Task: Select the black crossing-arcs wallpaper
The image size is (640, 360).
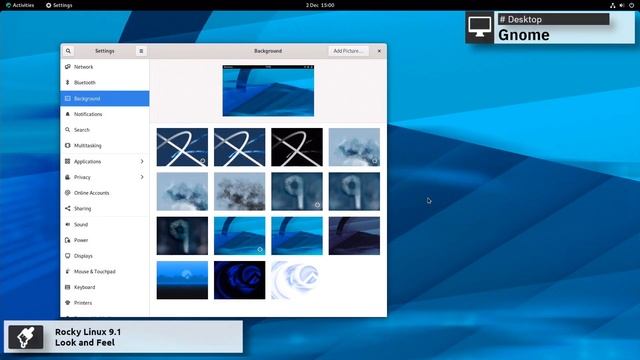Action: coord(297,147)
